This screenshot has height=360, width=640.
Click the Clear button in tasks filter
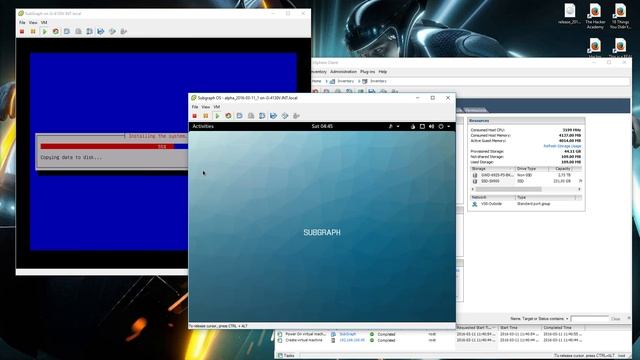pos(616,319)
